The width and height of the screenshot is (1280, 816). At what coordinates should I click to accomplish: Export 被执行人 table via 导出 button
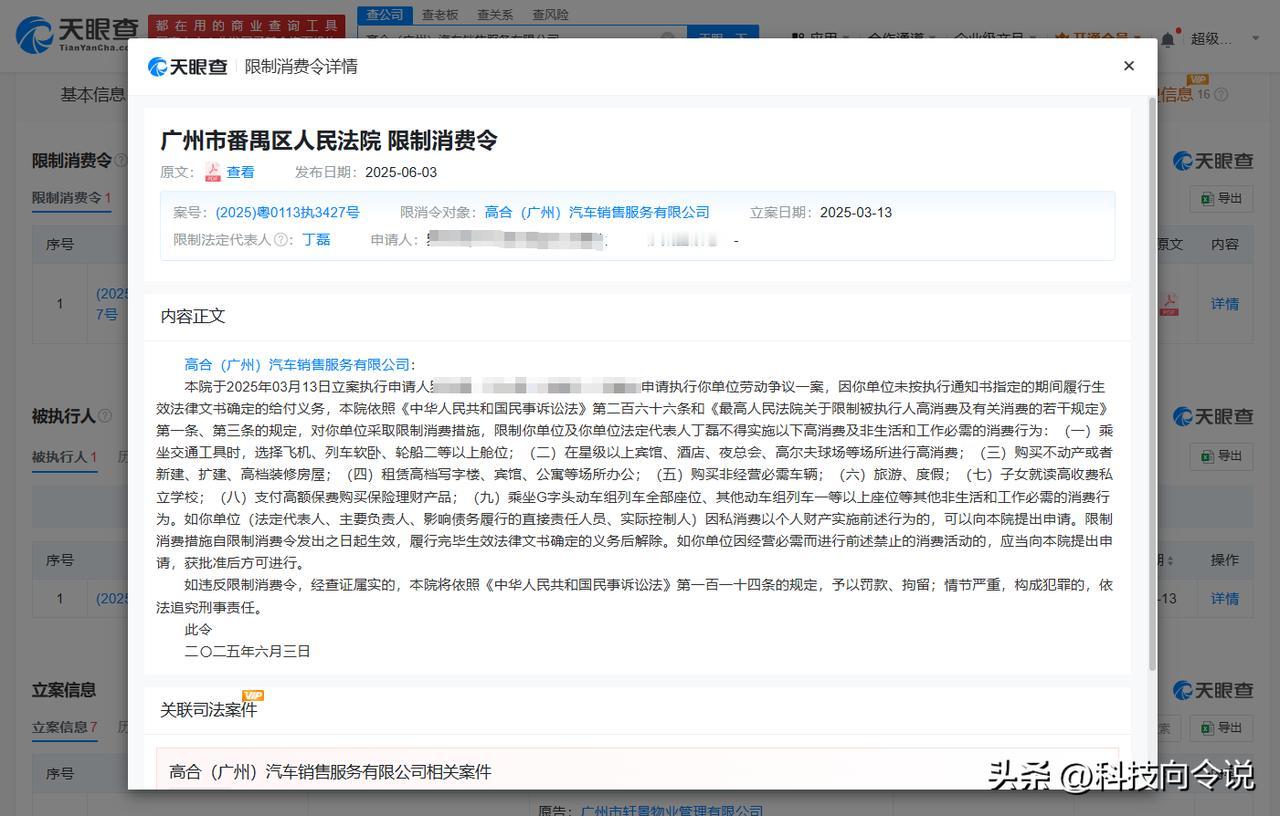[x=1221, y=456]
